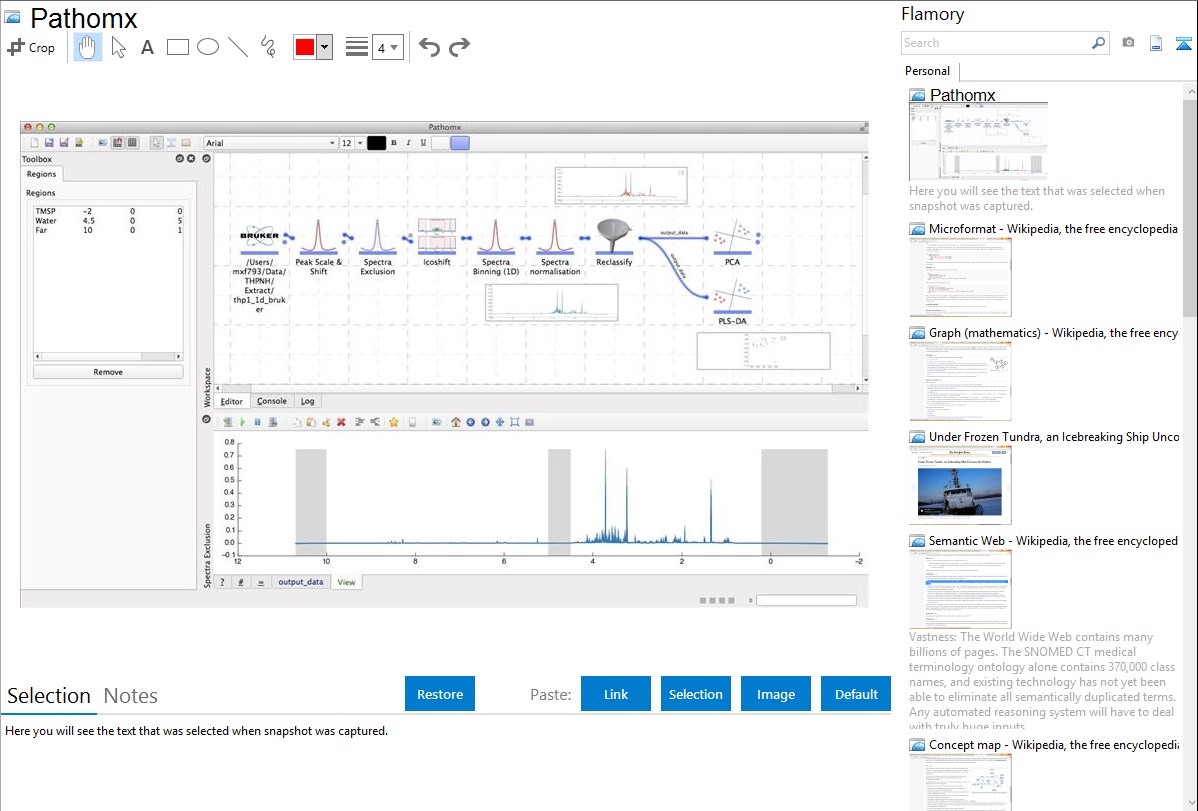Open the color picker dropdown arrow
The image size is (1198, 811).
point(324,47)
